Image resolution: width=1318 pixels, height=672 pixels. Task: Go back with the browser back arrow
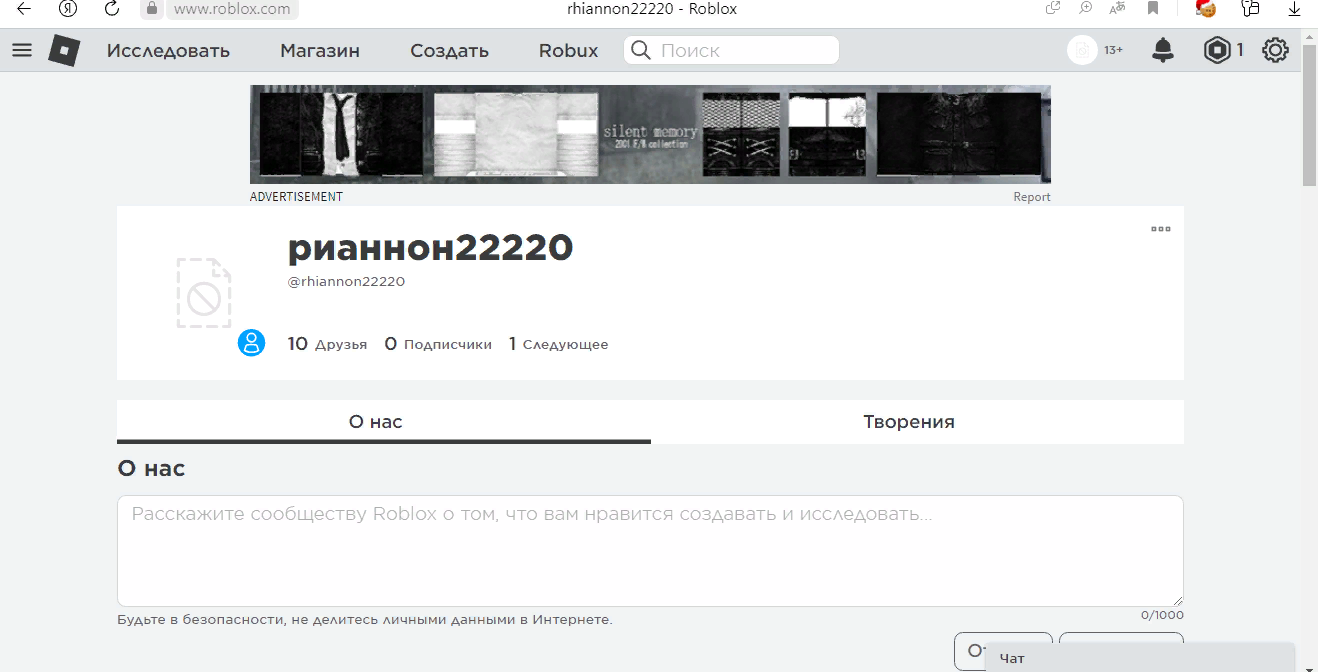(24, 9)
